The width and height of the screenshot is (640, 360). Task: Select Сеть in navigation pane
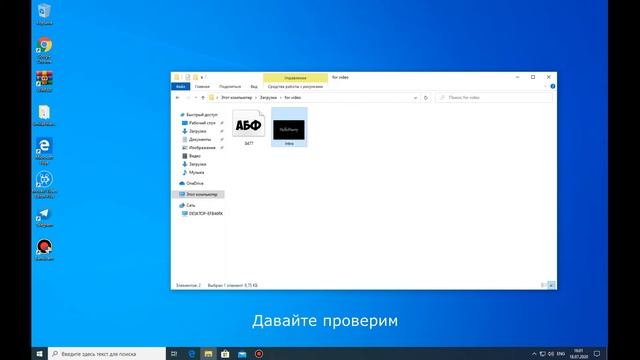coord(190,205)
